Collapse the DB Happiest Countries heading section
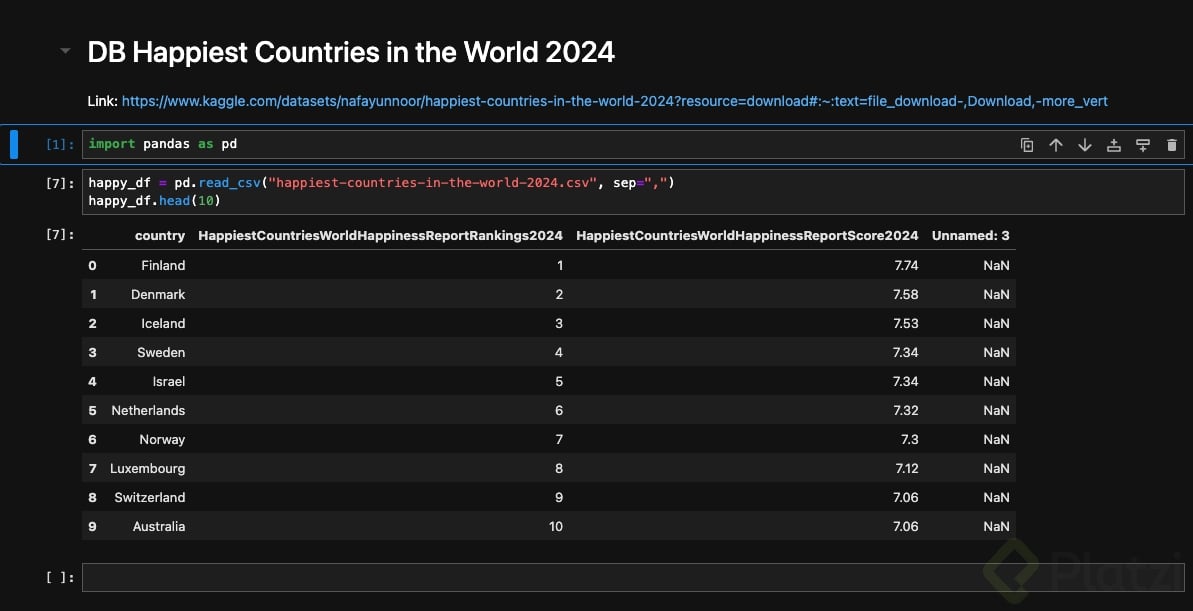The height and width of the screenshot is (611, 1193). (x=66, y=51)
